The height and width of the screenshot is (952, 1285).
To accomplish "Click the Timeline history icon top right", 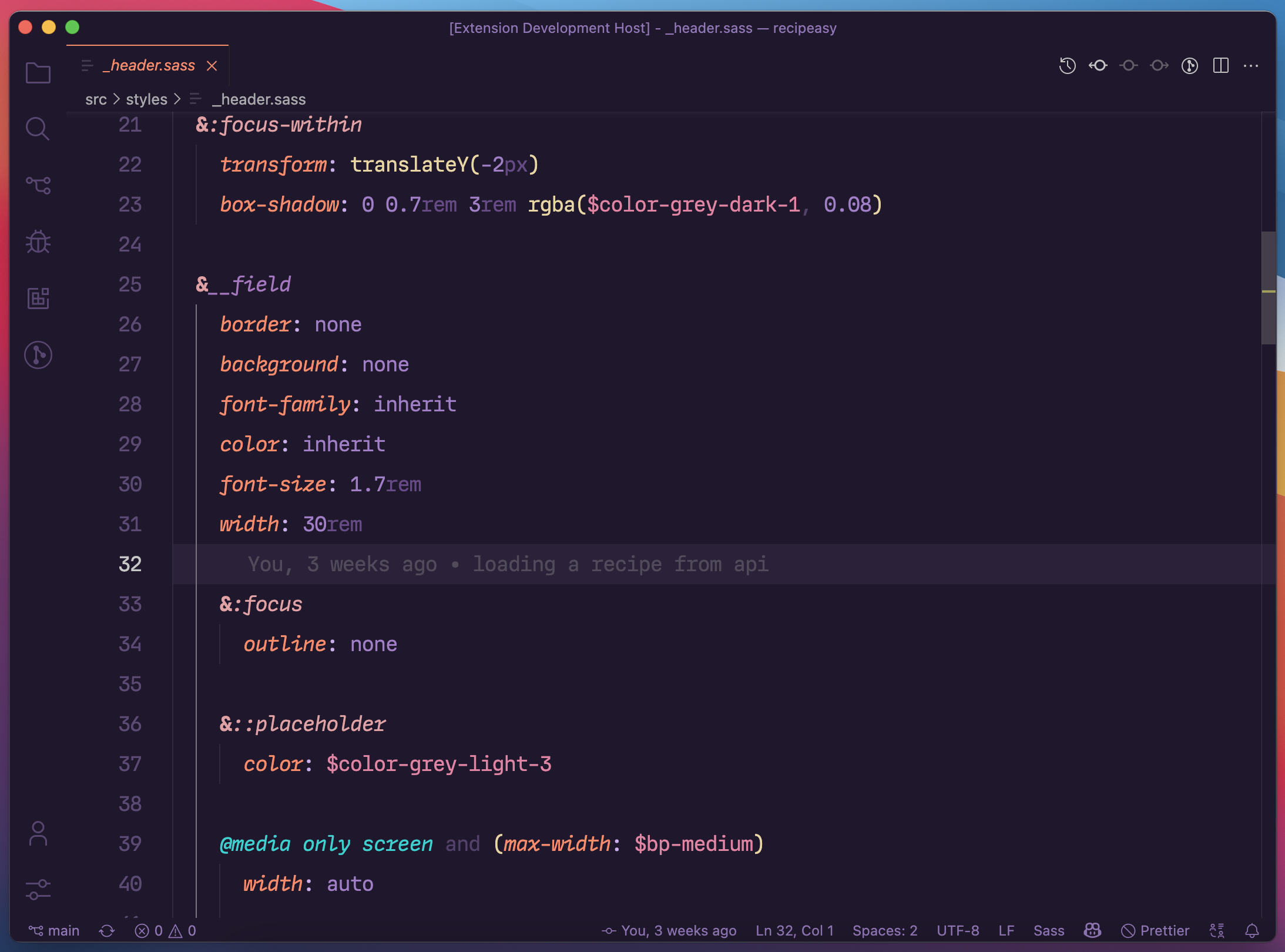I will click(x=1067, y=66).
